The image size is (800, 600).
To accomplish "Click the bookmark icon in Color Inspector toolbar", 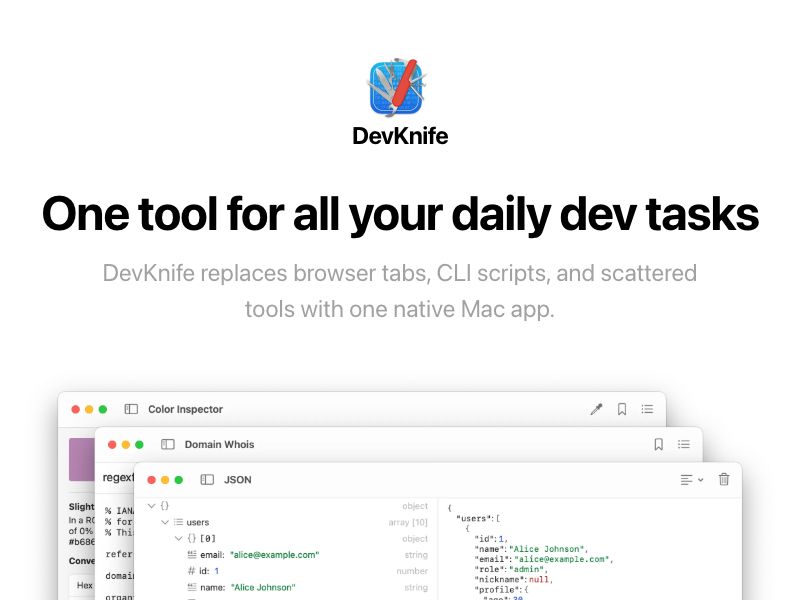I will tap(622, 407).
